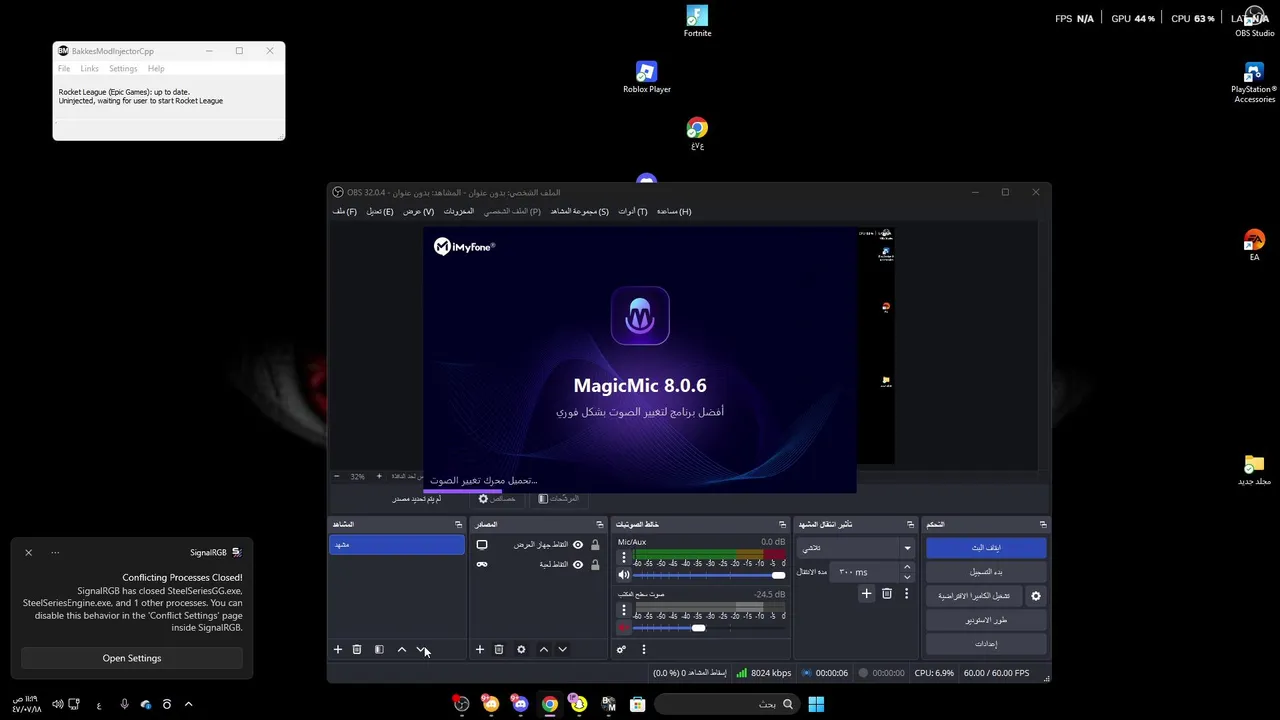The width and height of the screenshot is (1280, 720).
Task: Toggle lock on display capture source
Action: click(x=595, y=545)
